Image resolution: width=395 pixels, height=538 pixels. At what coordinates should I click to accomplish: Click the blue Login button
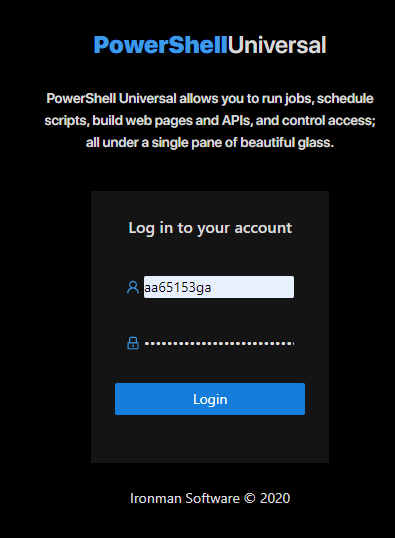pyautogui.click(x=210, y=399)
